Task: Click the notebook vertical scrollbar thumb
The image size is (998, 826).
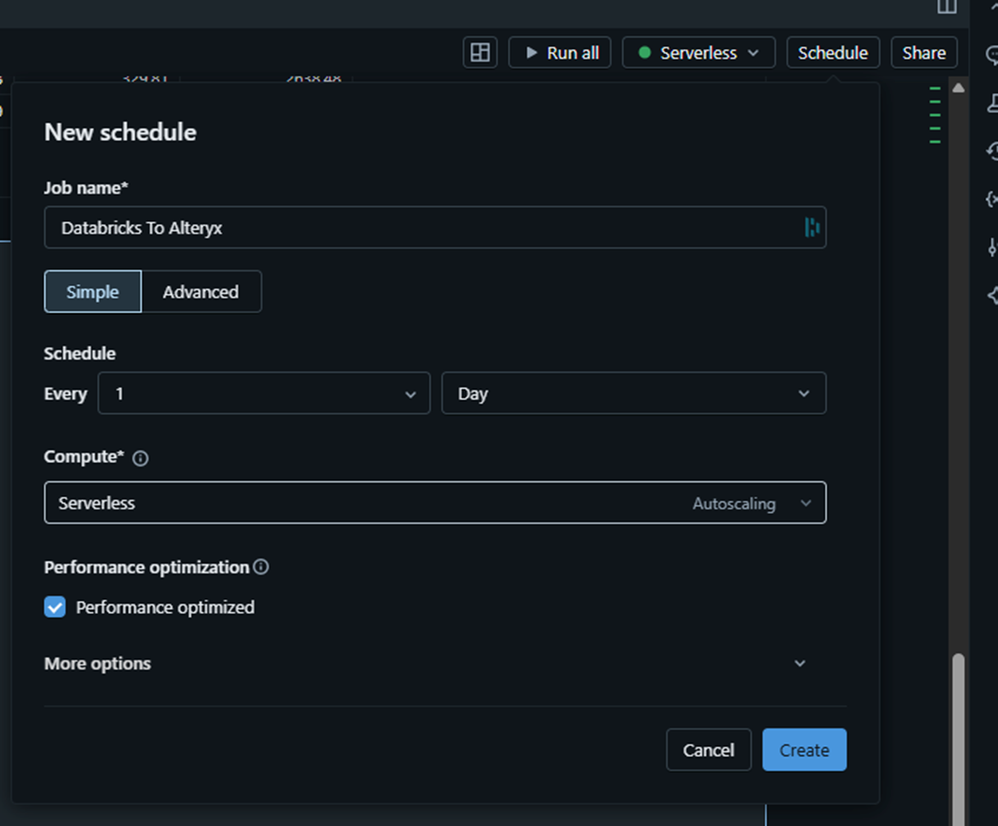Action: tap(958, 738)
